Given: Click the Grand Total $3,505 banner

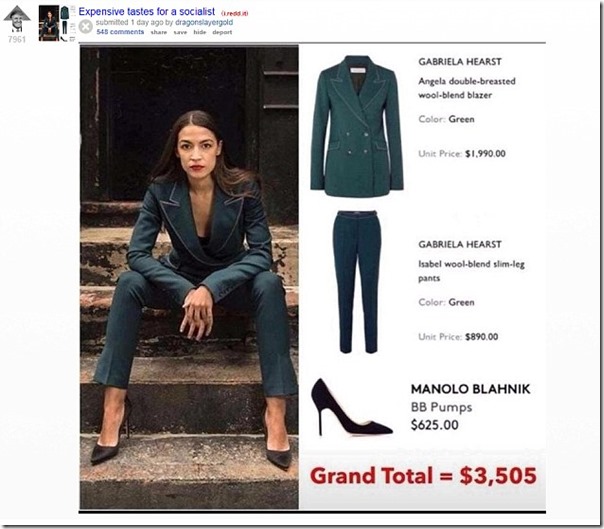Looking at the screenshot, I should click(x=423, y=475).
